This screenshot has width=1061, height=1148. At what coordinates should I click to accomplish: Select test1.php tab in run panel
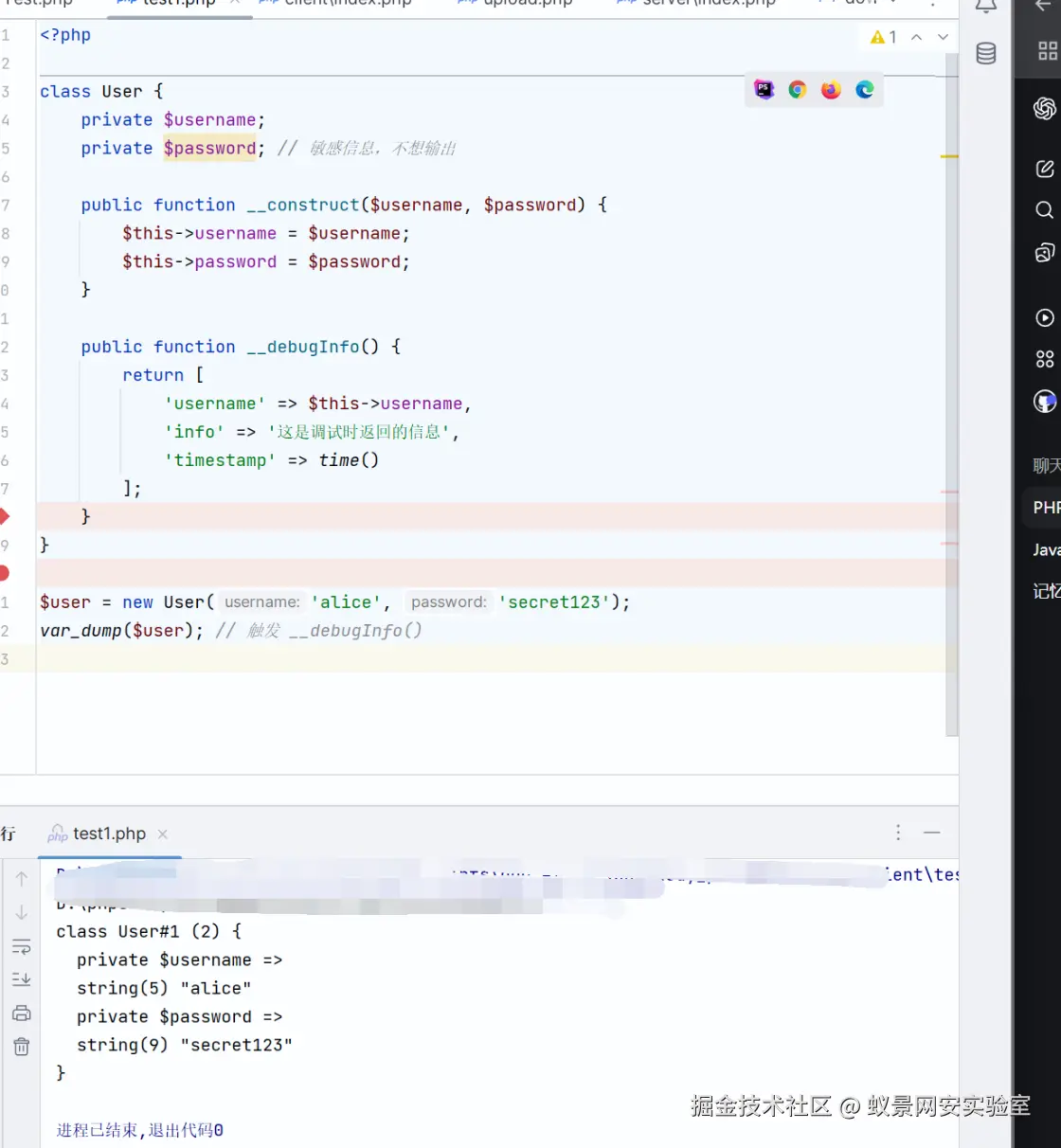(x=108, y=834)
